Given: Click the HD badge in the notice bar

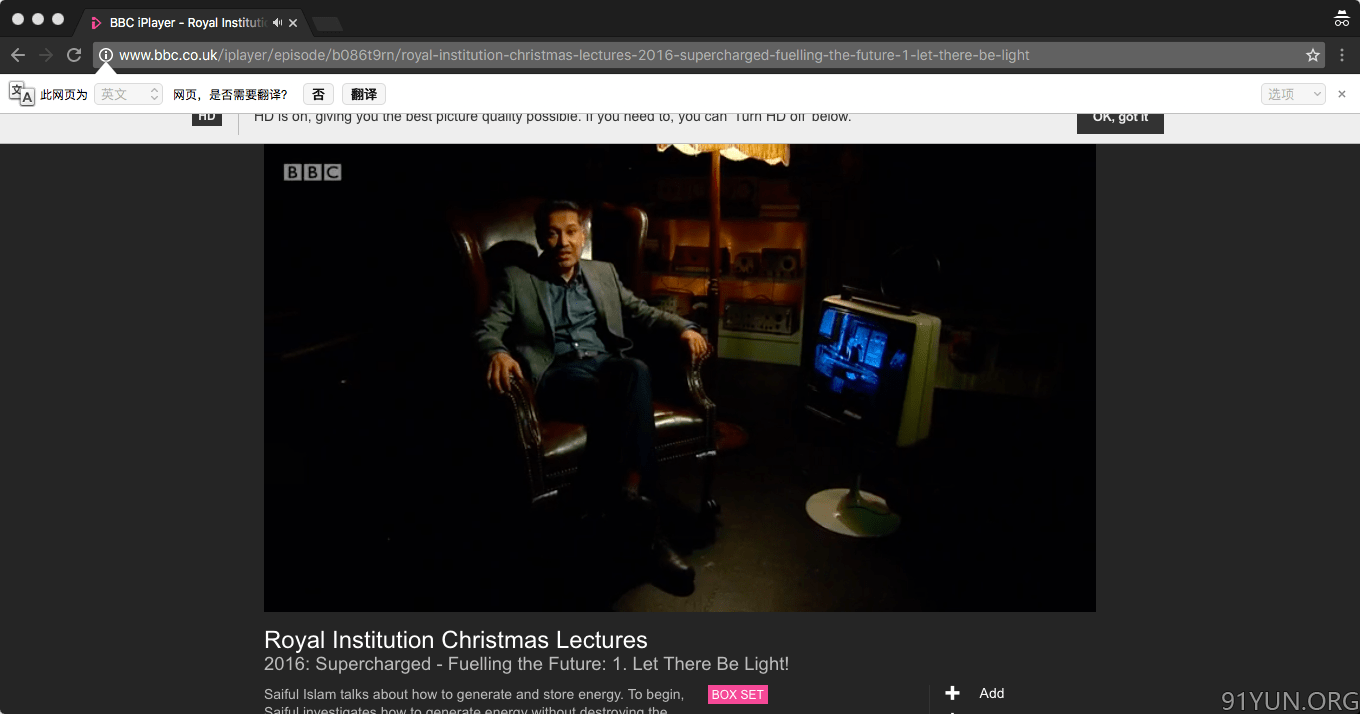Looking at the screenshot, I should (x=207, y=117).
